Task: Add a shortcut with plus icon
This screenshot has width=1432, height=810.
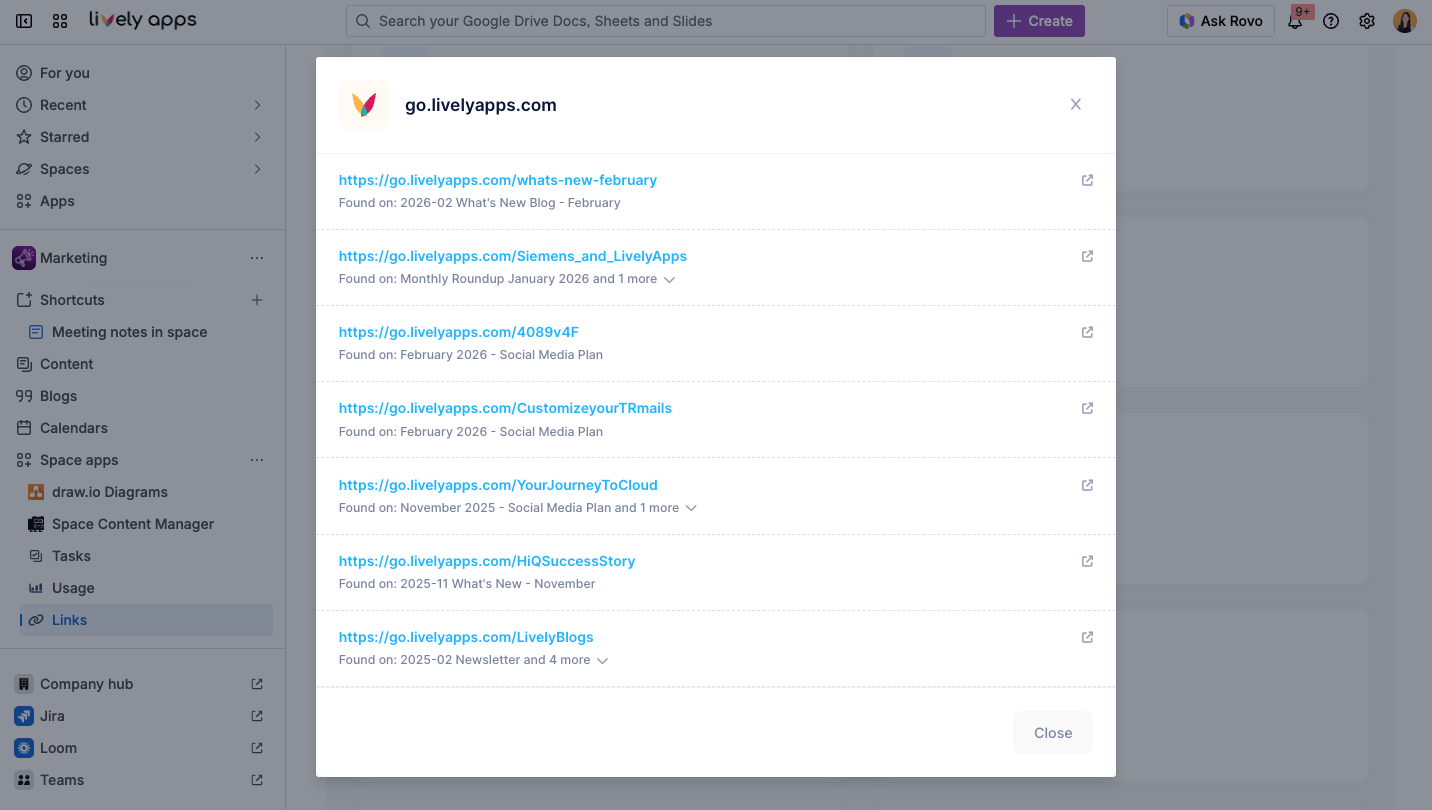Action: tap(257, 300)
